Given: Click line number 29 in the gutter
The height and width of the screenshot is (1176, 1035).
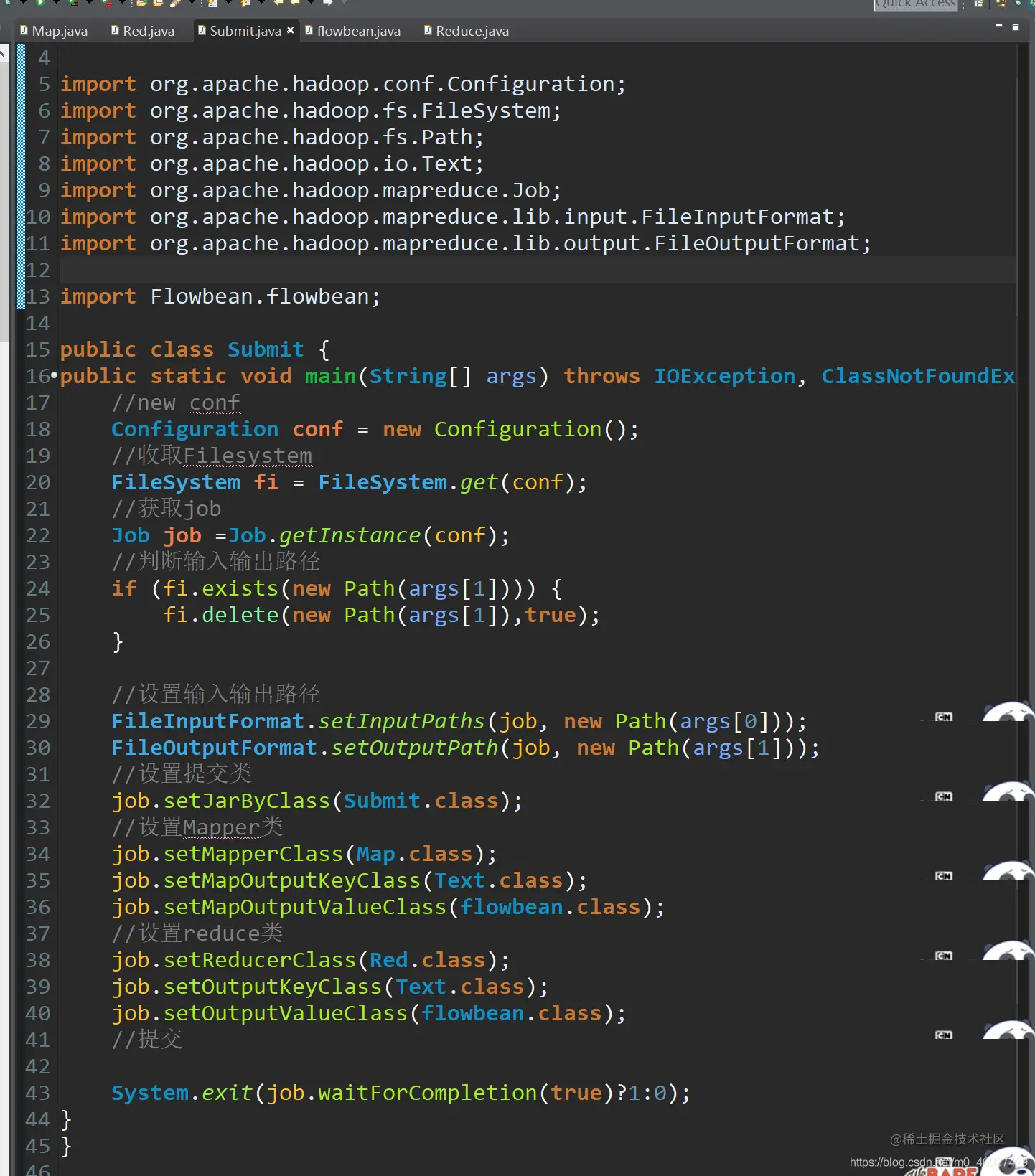Looking at the screenshot, I should pyautogui.click(x=38, y=721).
